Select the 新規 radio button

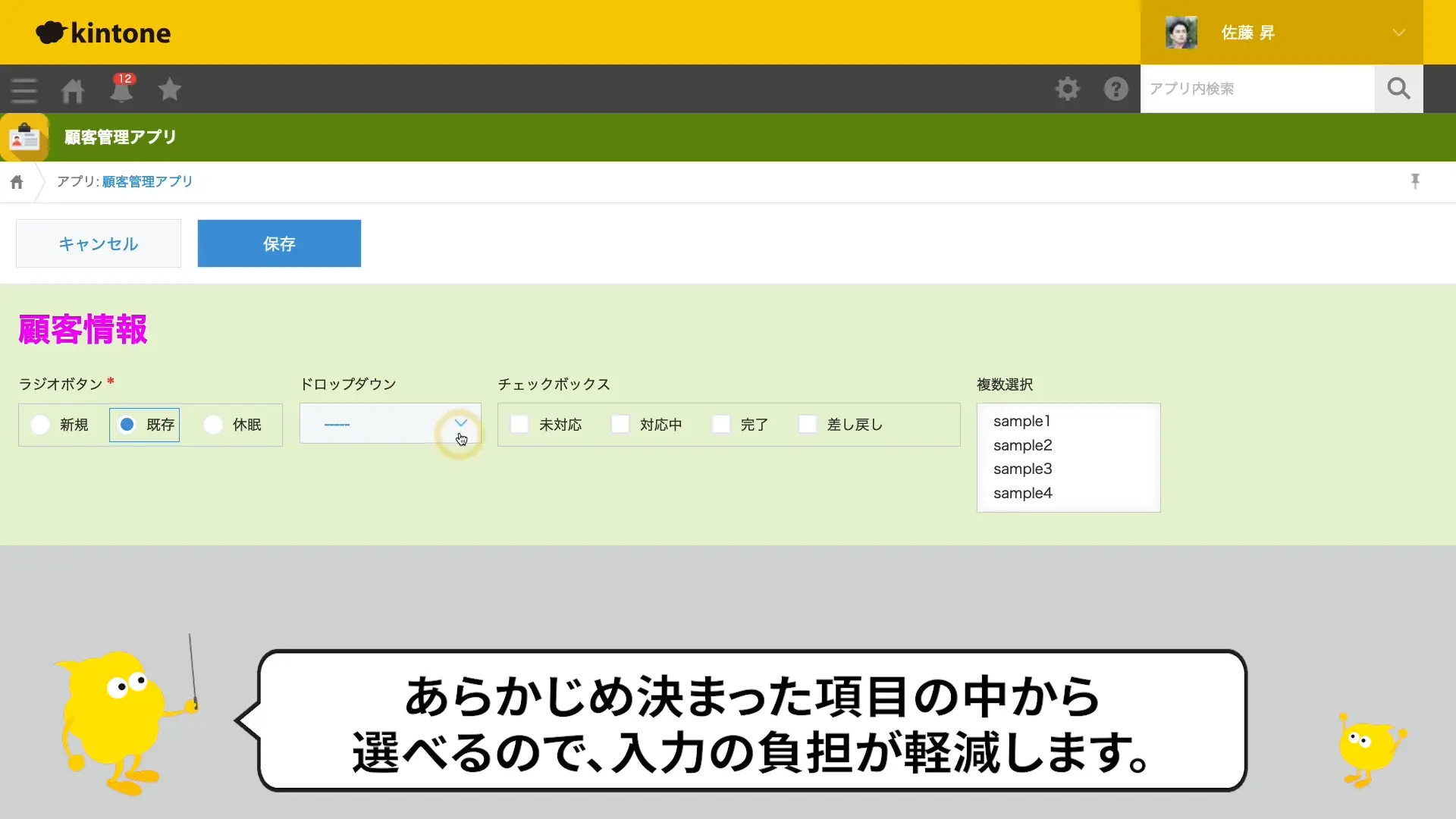tap(40, 425)
